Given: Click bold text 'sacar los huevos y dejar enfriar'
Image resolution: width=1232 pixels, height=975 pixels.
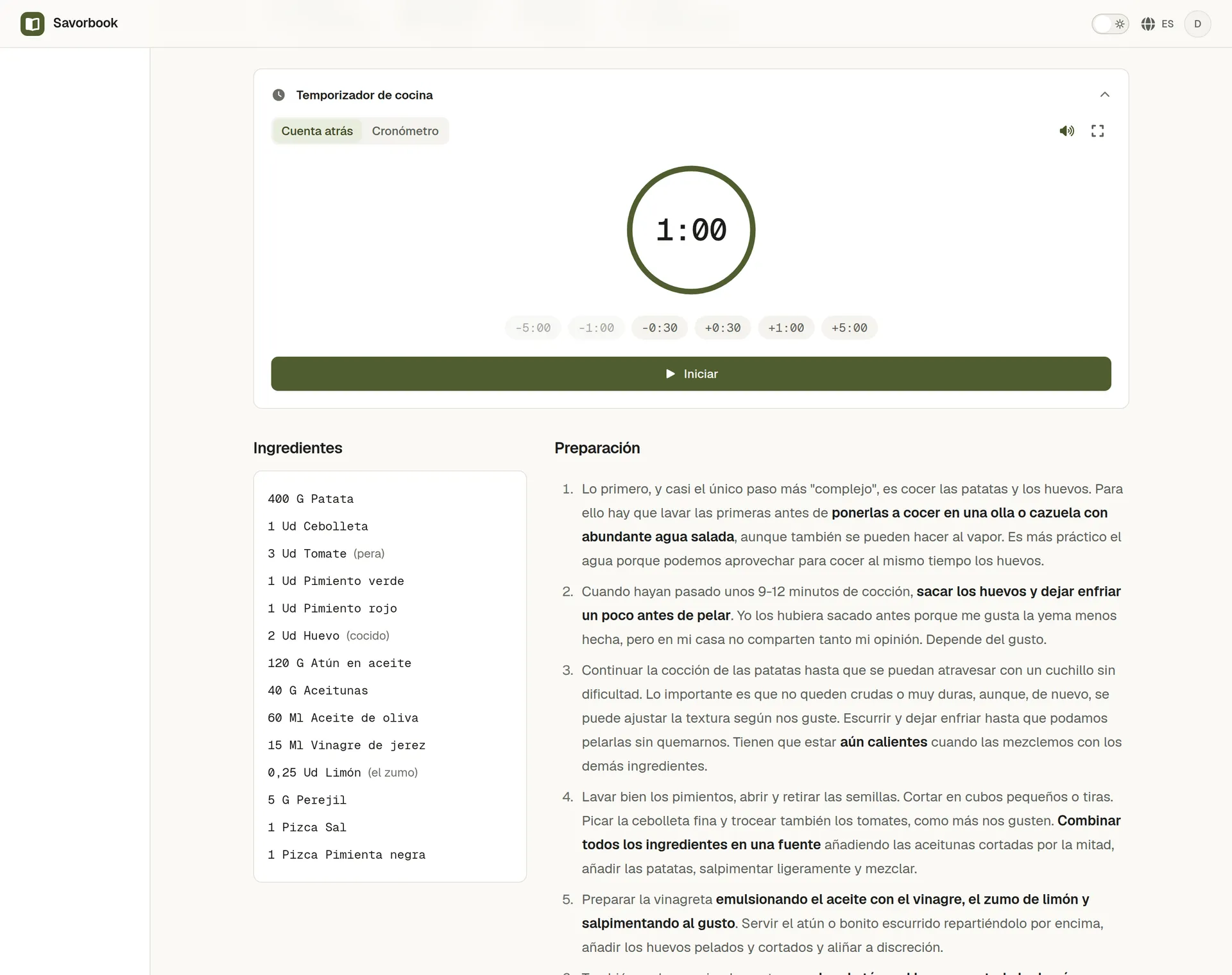Looking at the screenshot, I should [x=1019, y=591].
